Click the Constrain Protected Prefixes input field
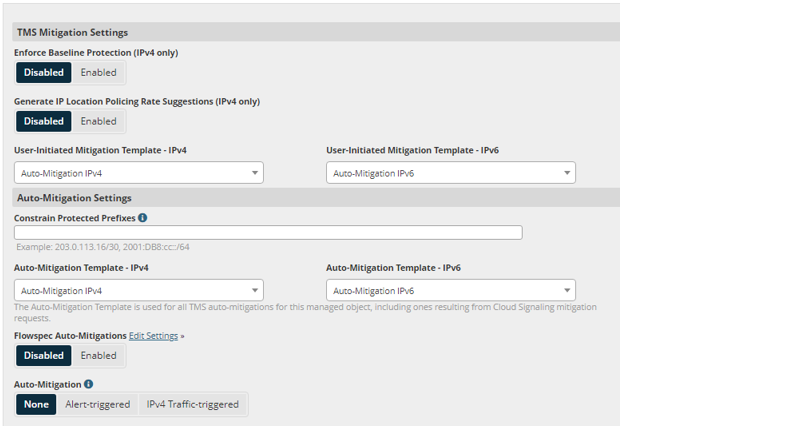This screenshot has height=438, width=795. coord(268,232)
